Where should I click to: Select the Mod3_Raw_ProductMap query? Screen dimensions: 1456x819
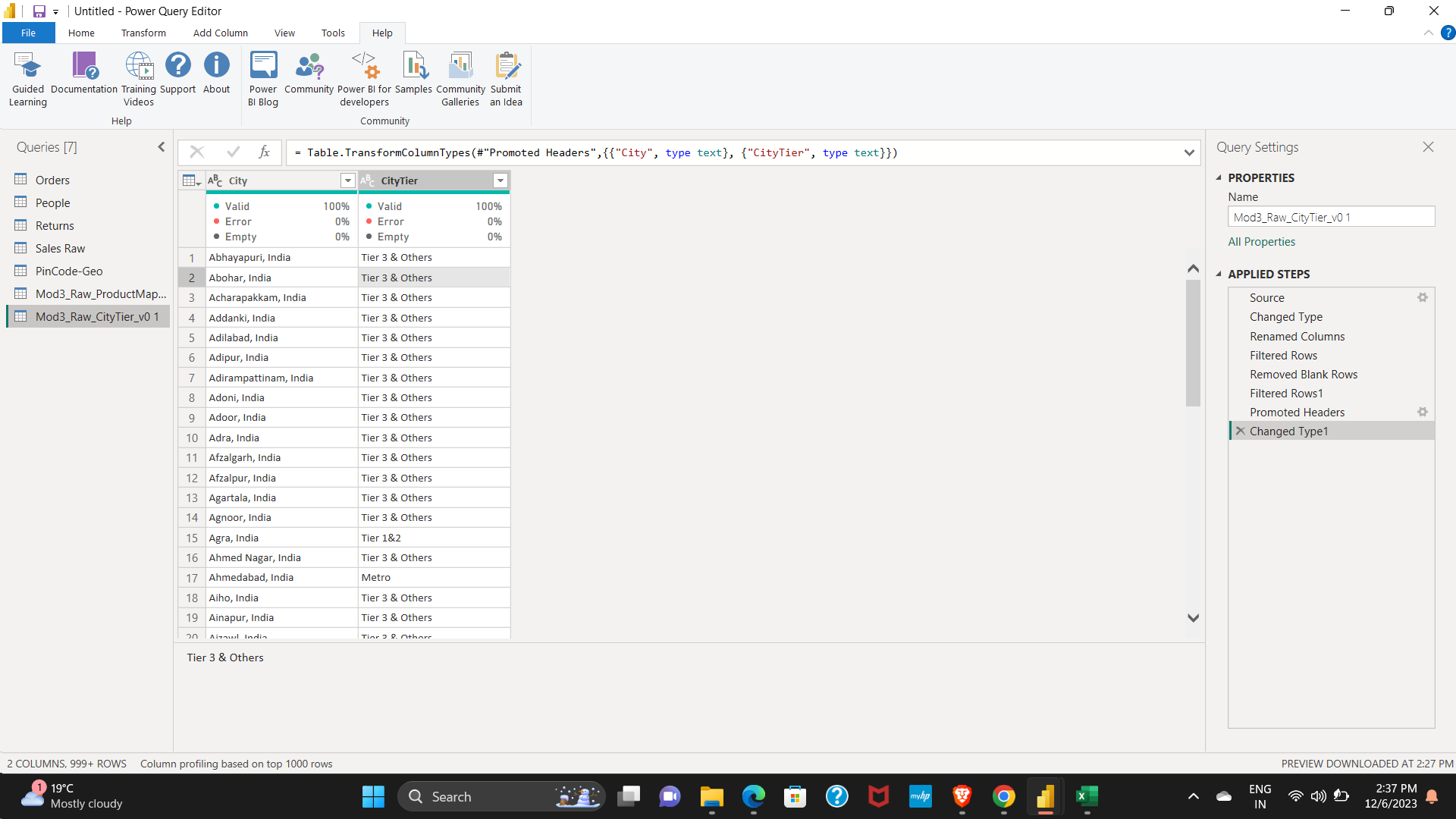click(88, 293)
